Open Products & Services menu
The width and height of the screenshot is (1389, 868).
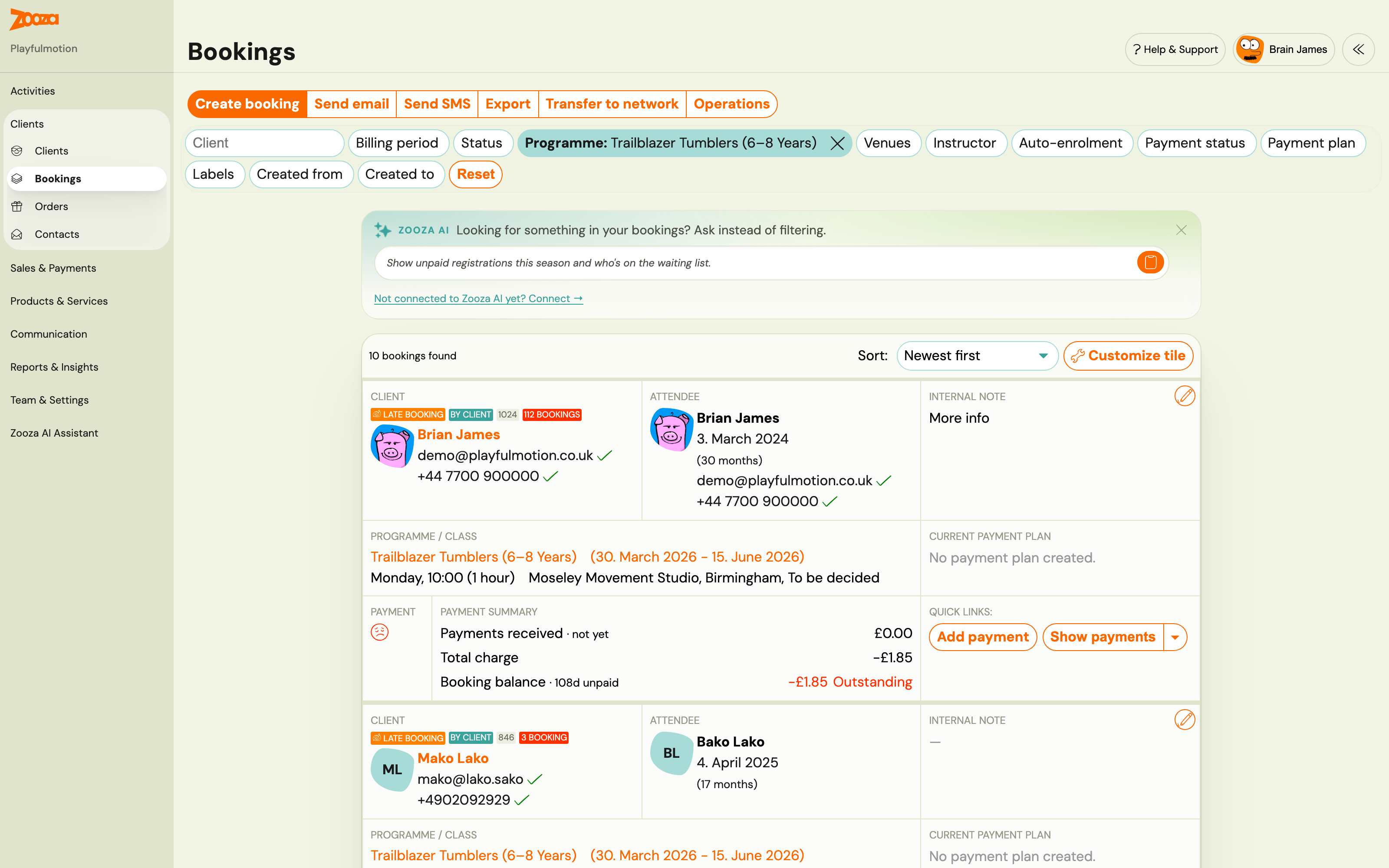click(59, 301)
